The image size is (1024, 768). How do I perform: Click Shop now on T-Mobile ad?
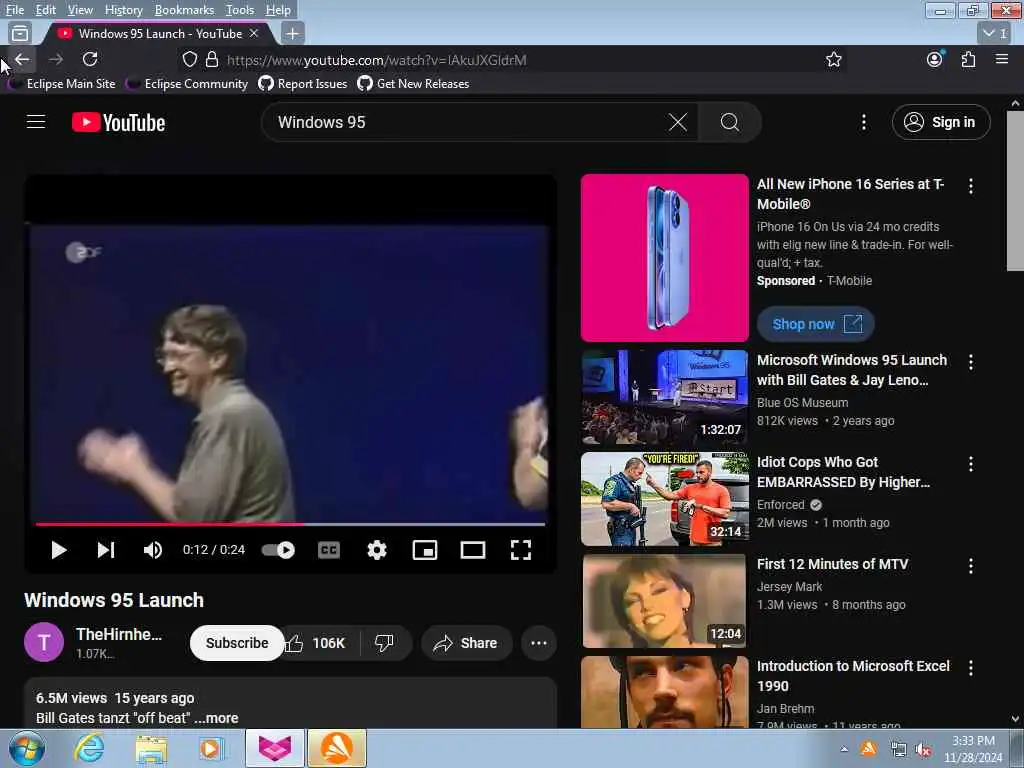[x=816, y=324]
